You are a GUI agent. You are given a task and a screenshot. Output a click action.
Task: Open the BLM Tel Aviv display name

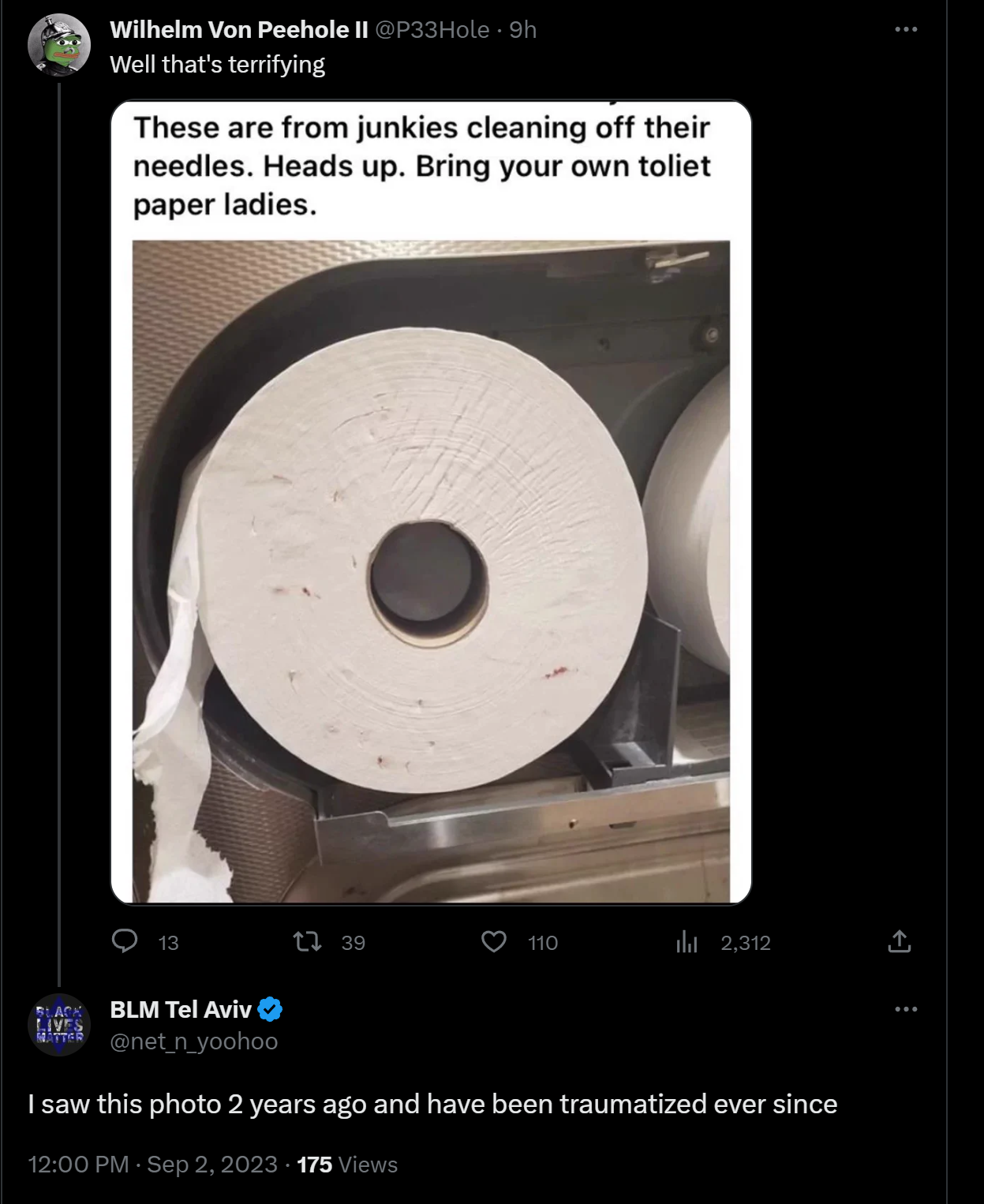tap(181, 1009)
